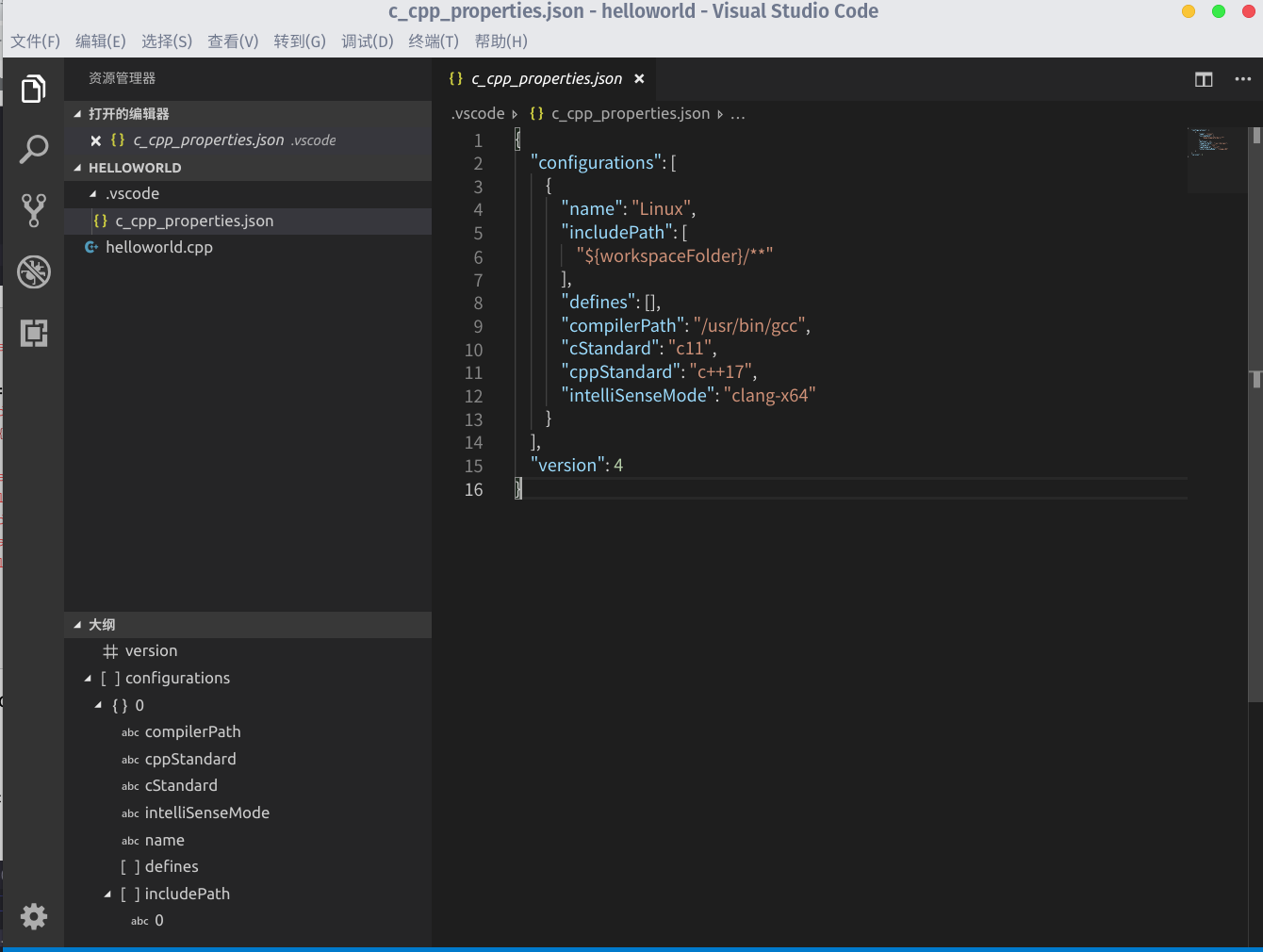This screenshot has height=952, width=1263.
Task: Close c_cpp_properties.json in open editors list
Action: tap(95, 140)
